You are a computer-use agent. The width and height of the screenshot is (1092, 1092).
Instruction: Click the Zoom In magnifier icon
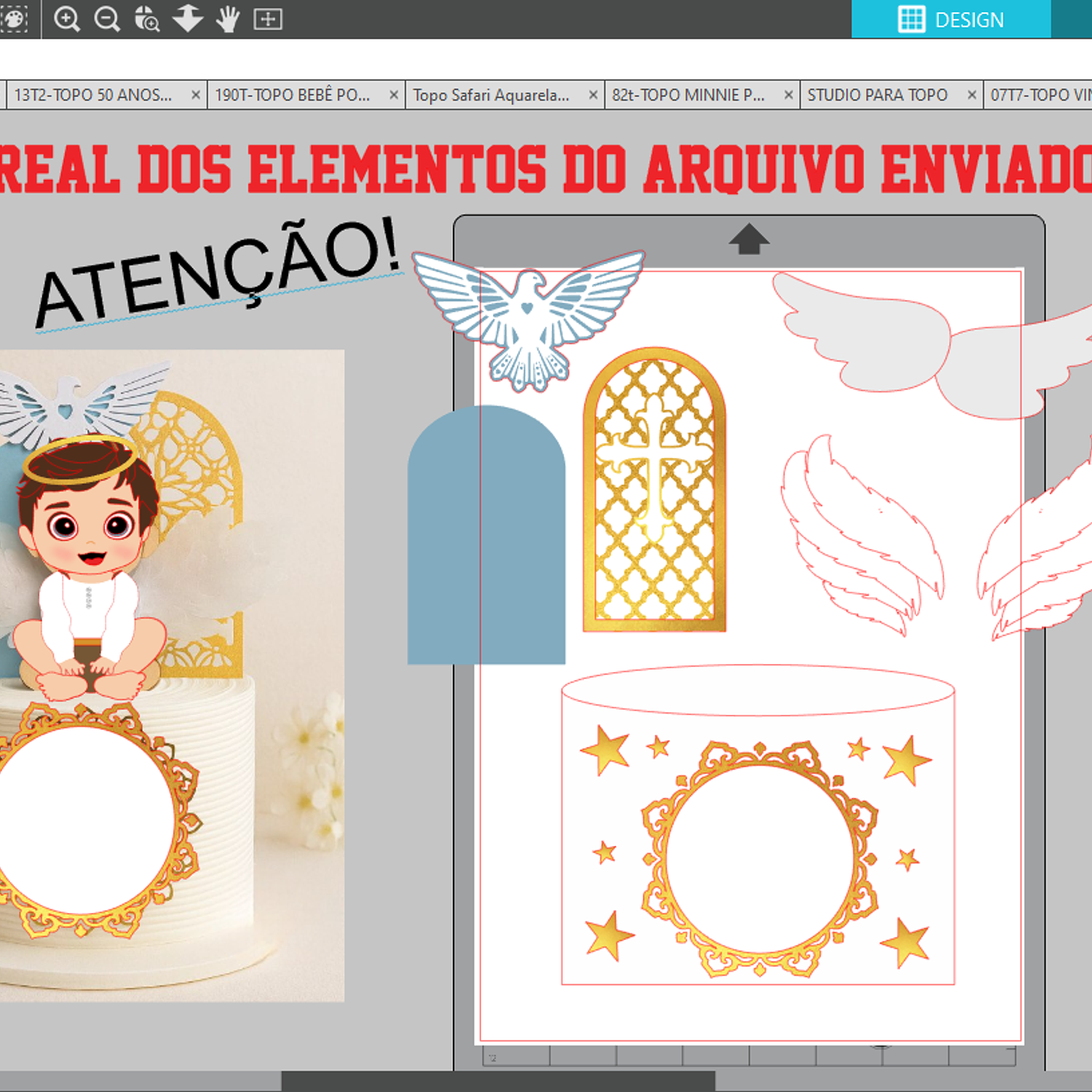[67, 19]
